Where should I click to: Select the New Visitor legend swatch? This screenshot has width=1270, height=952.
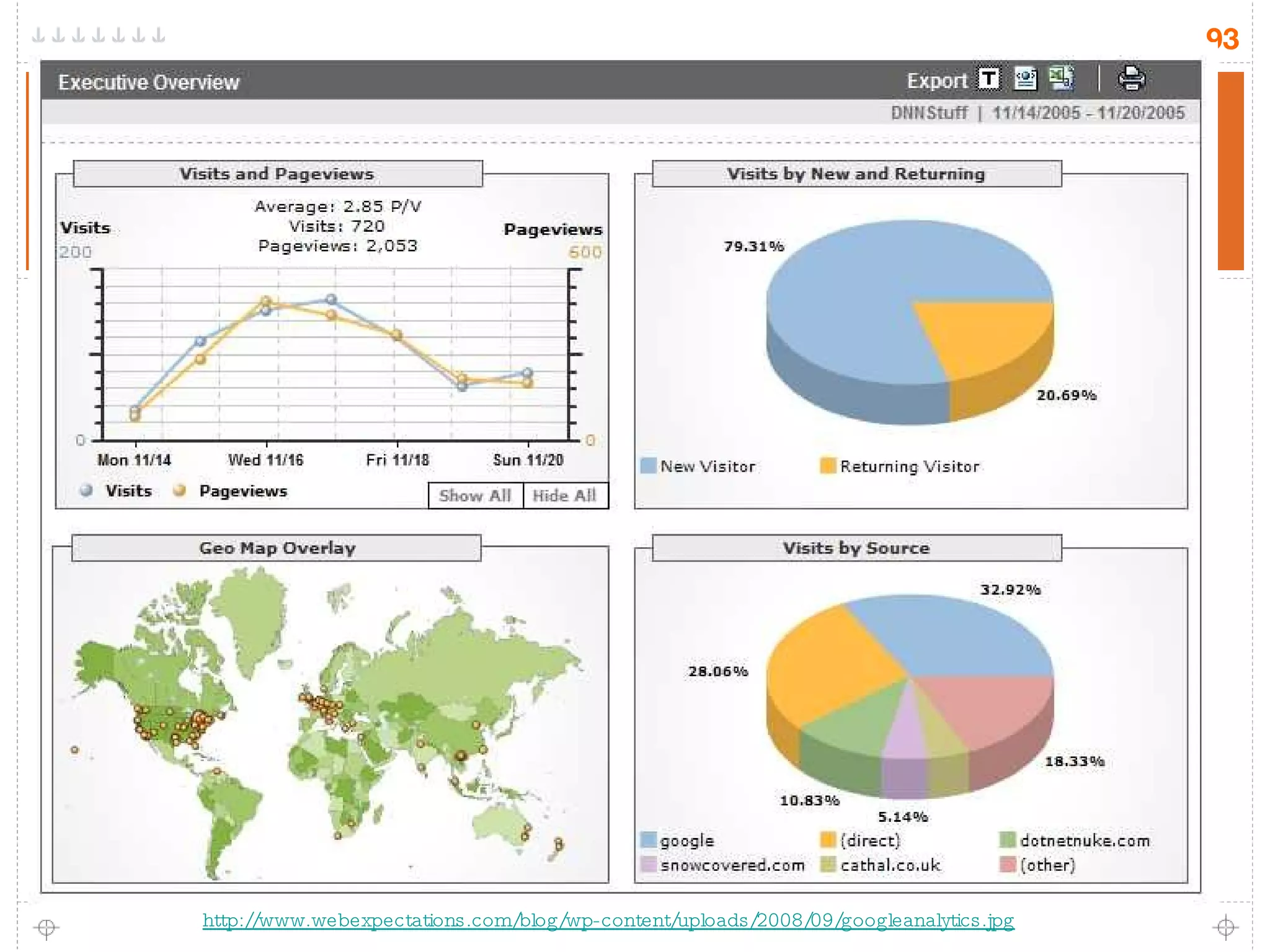coord(648,466)
